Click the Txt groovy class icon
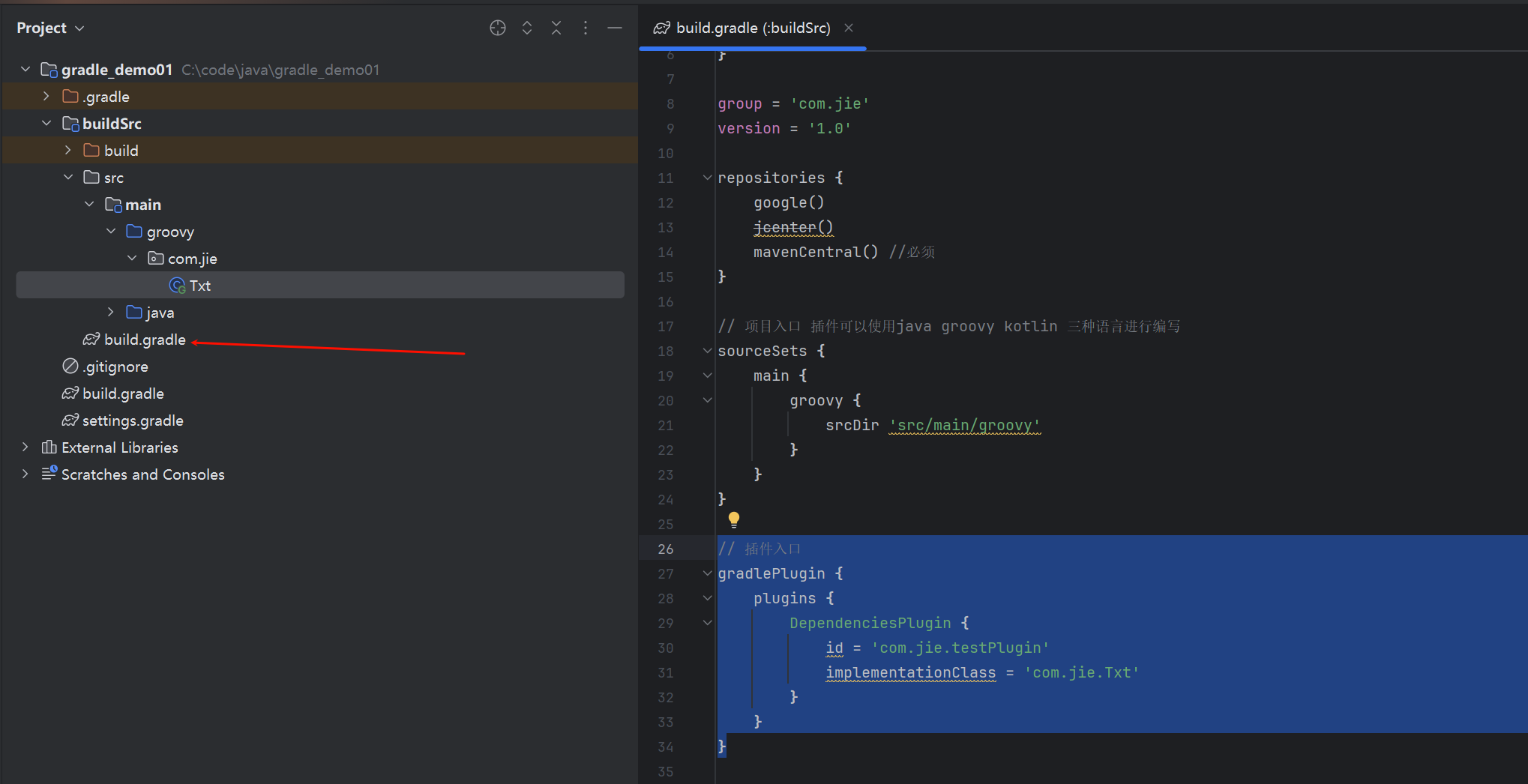The height and width of the screenshot is (784, 1528). coord(178,286)
